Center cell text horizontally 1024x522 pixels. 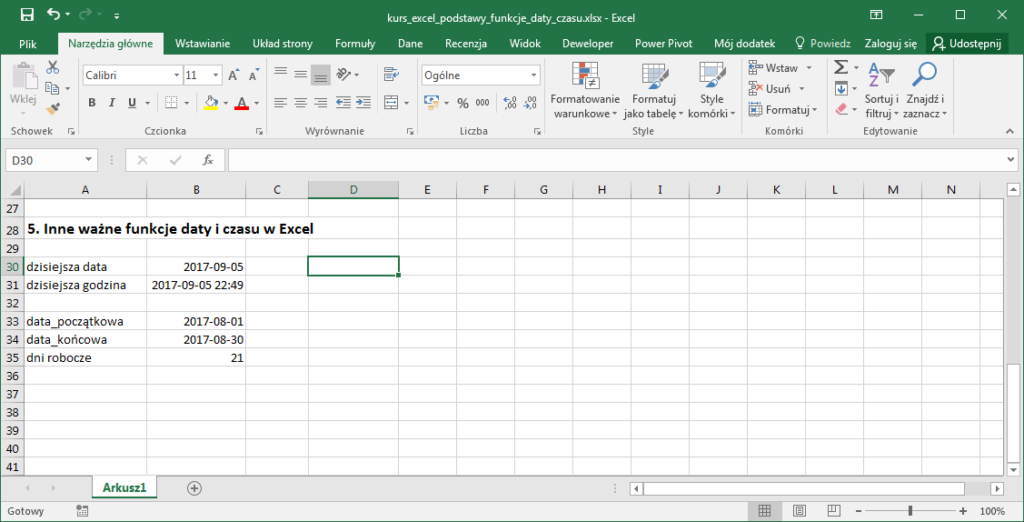tap(300, 103)
